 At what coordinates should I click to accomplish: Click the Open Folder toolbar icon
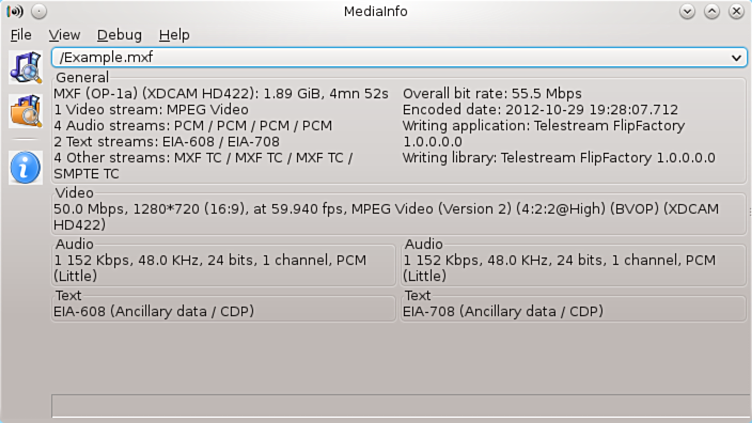click(25, 111)
